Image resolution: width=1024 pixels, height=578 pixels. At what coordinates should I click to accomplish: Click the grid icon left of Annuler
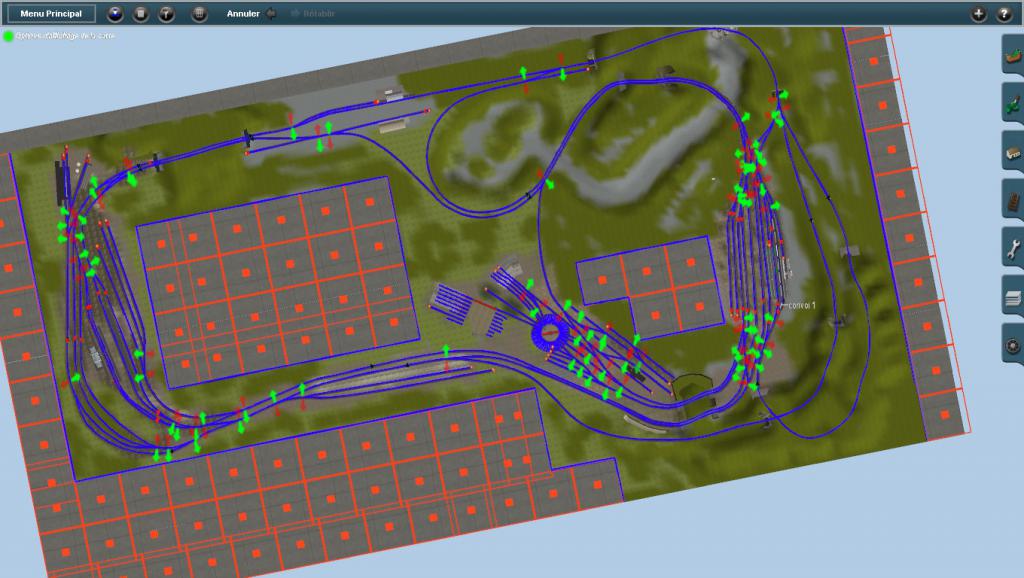(x=199, y=13)
